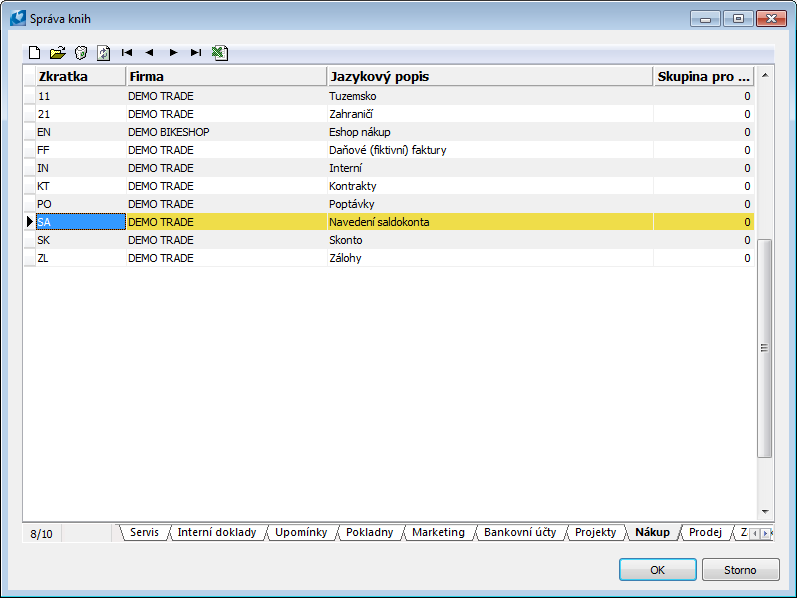The width and height of the screenshot is (797, 598).
Task: Click the IN abbreviation cell
Action: point(80,168)
